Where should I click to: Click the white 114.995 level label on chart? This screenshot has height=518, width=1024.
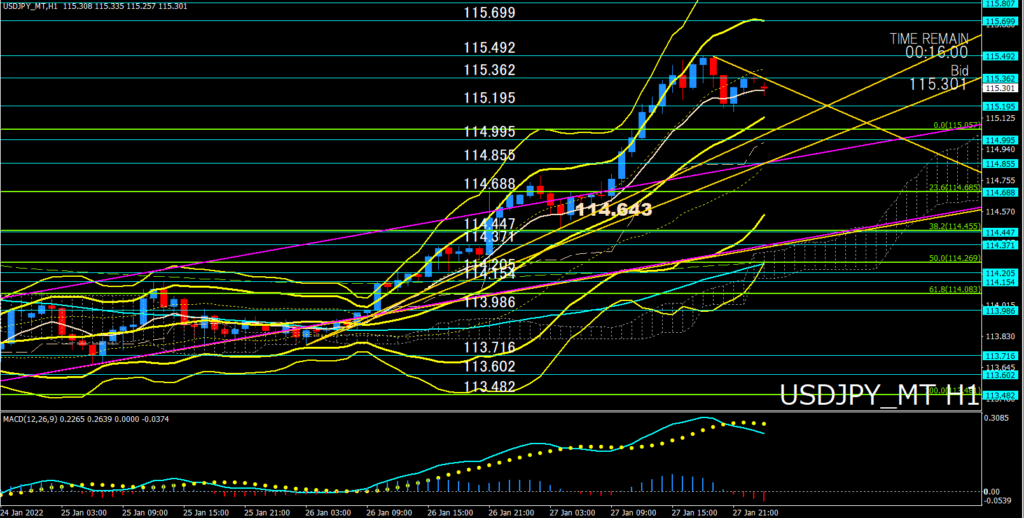click(x=490, y=132)
